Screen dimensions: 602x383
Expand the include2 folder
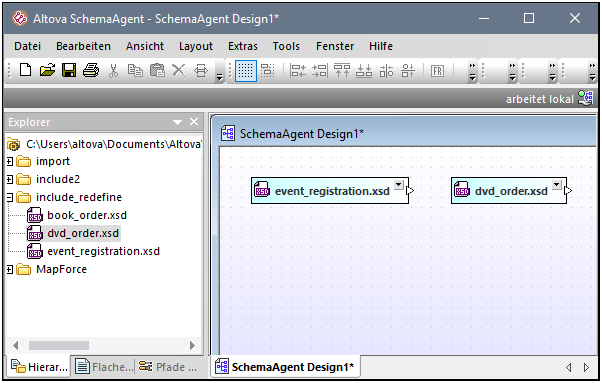(10, 179)
